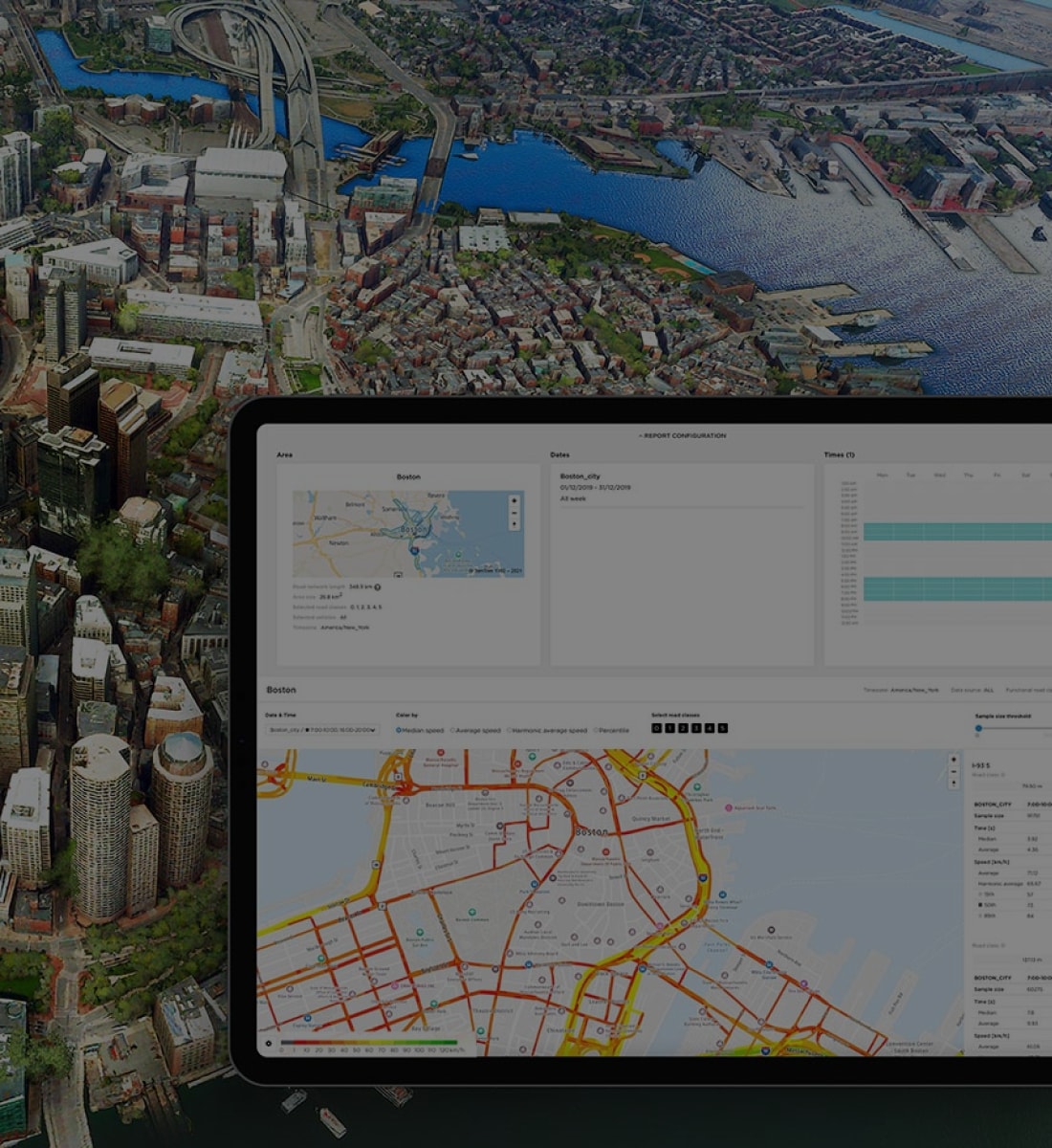
Task: Toggle road class 0 filter
Action: click(x=656, y=729)
